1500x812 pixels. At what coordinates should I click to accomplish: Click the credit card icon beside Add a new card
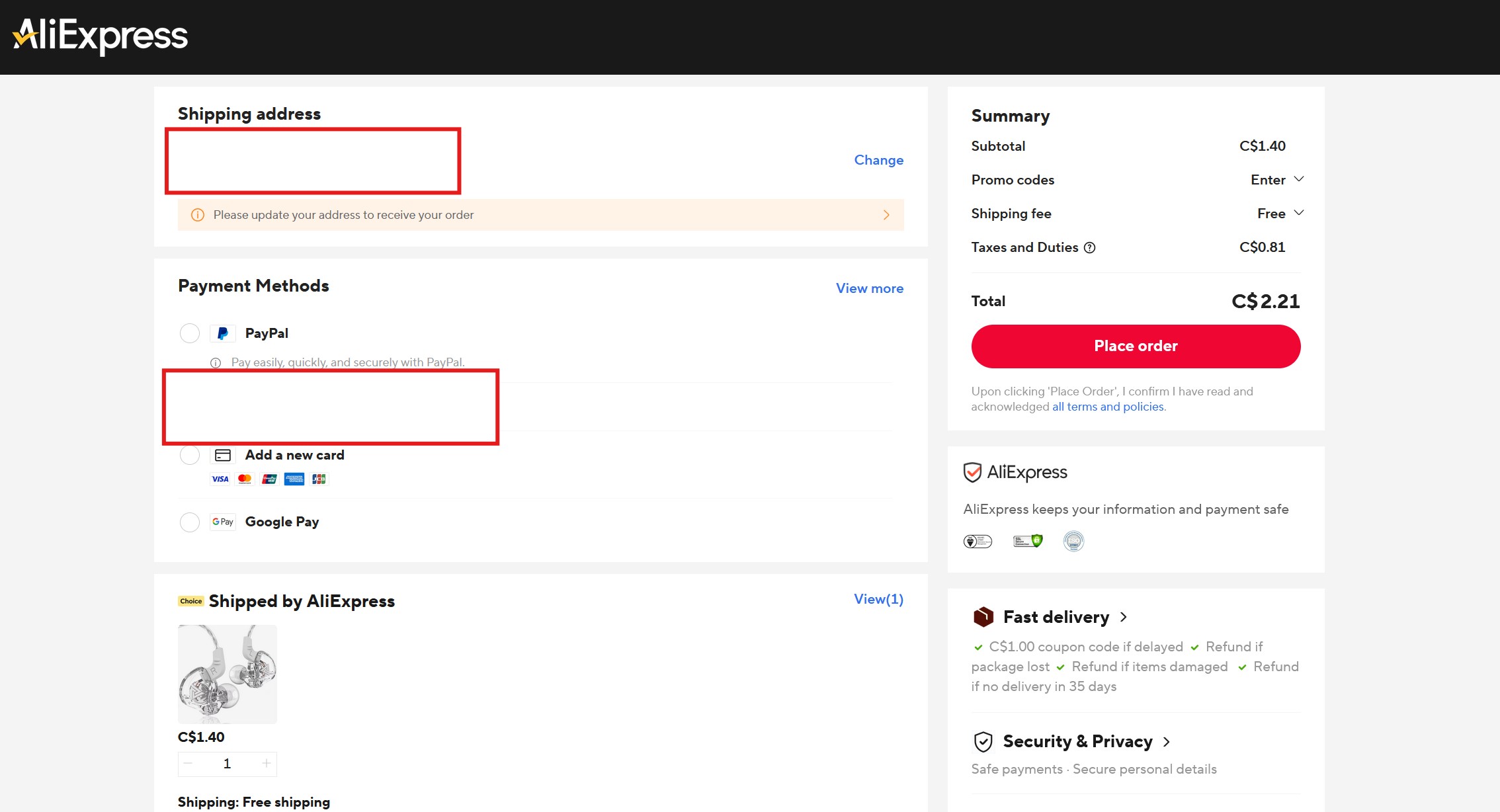pyautogui.click(x=223, y=455)
